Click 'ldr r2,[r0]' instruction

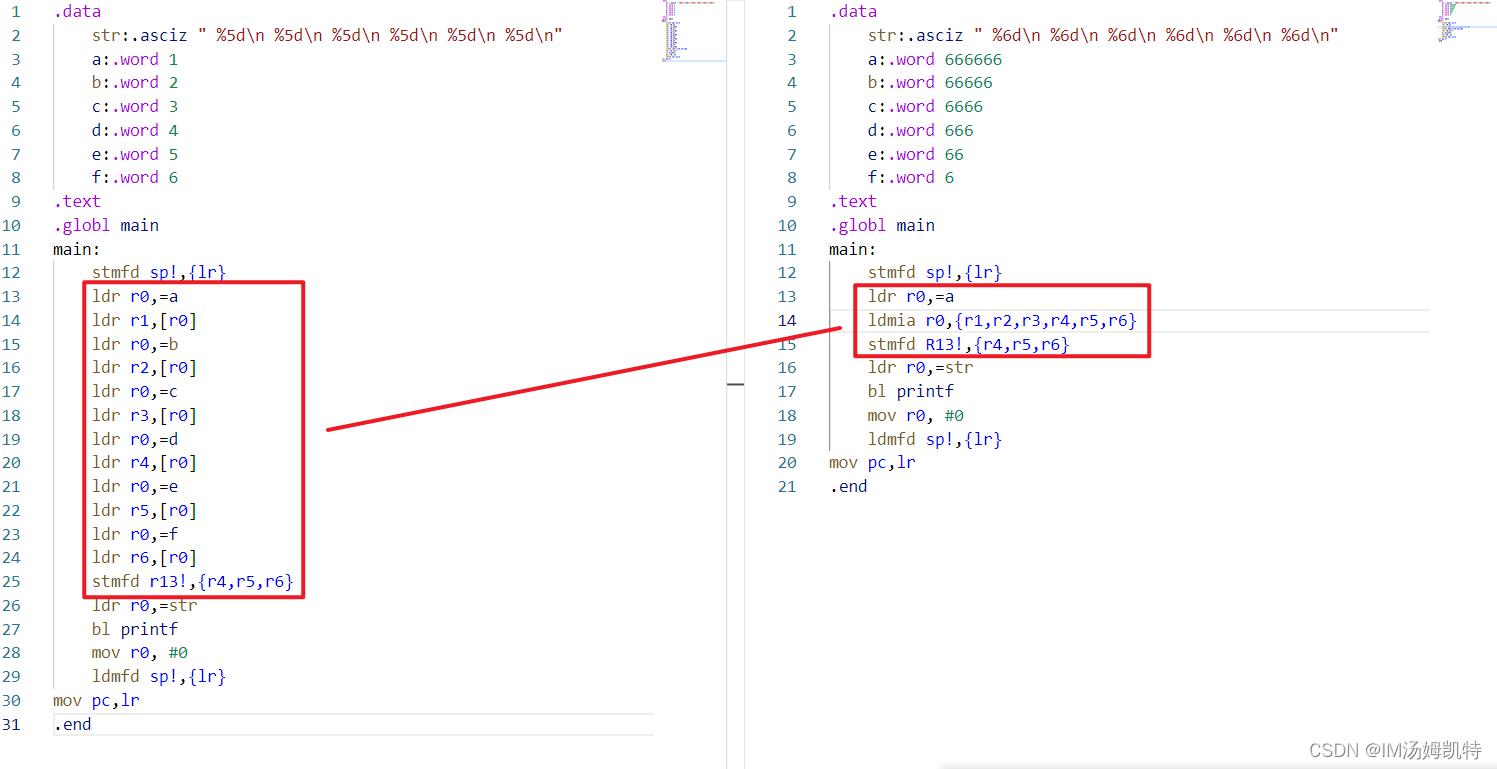pos(144,367)
